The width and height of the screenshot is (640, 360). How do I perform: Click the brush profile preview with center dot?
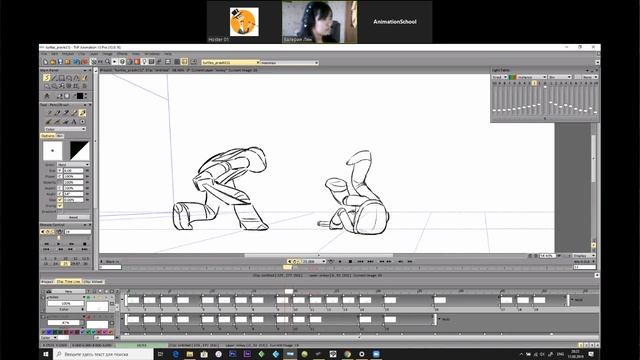[53, 151]
